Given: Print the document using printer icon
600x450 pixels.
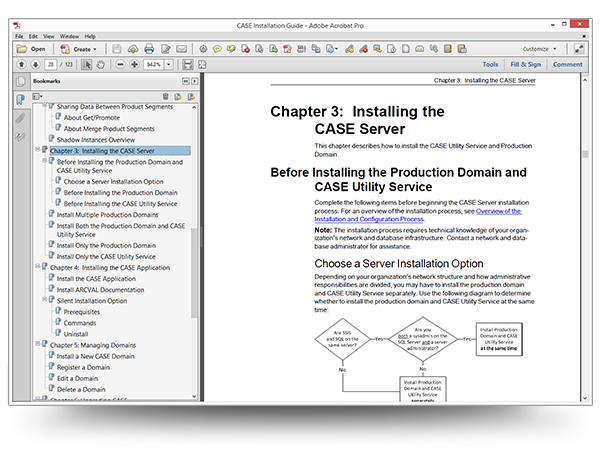Looking at the screenshot, I should point(149,49).
